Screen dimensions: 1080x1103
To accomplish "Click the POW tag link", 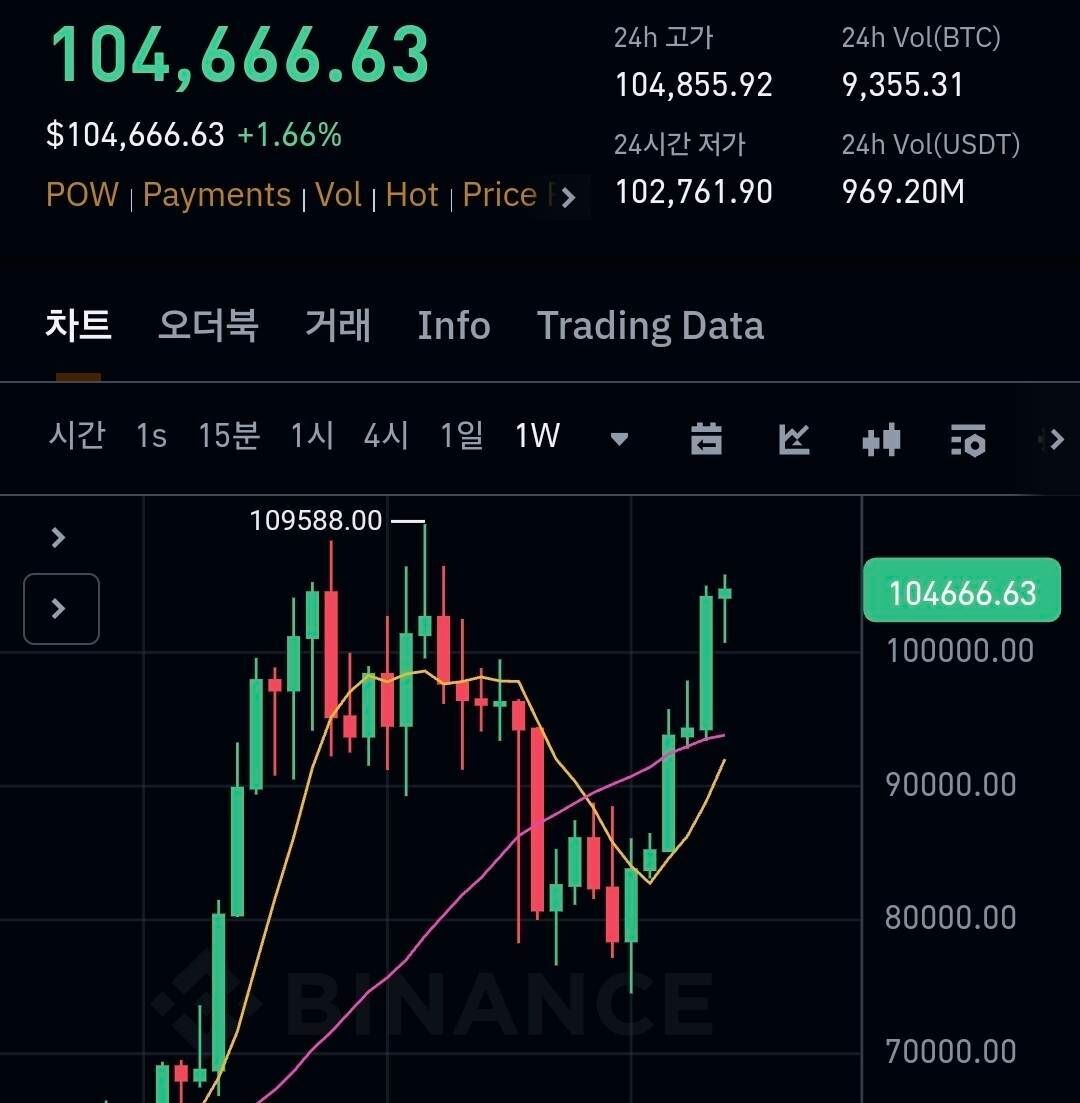I will 82,194.
